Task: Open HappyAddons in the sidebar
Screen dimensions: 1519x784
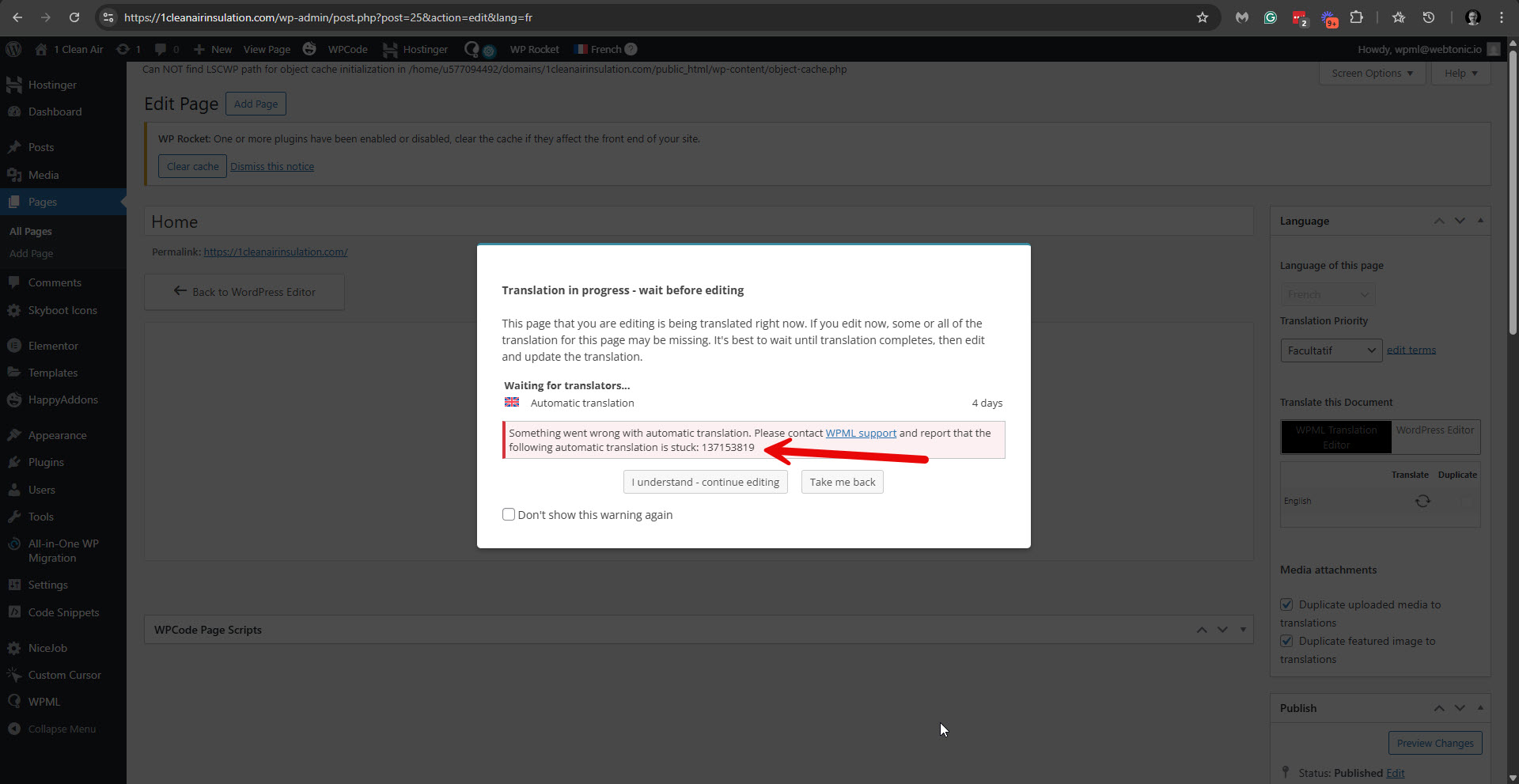Action: pos(63,400)
